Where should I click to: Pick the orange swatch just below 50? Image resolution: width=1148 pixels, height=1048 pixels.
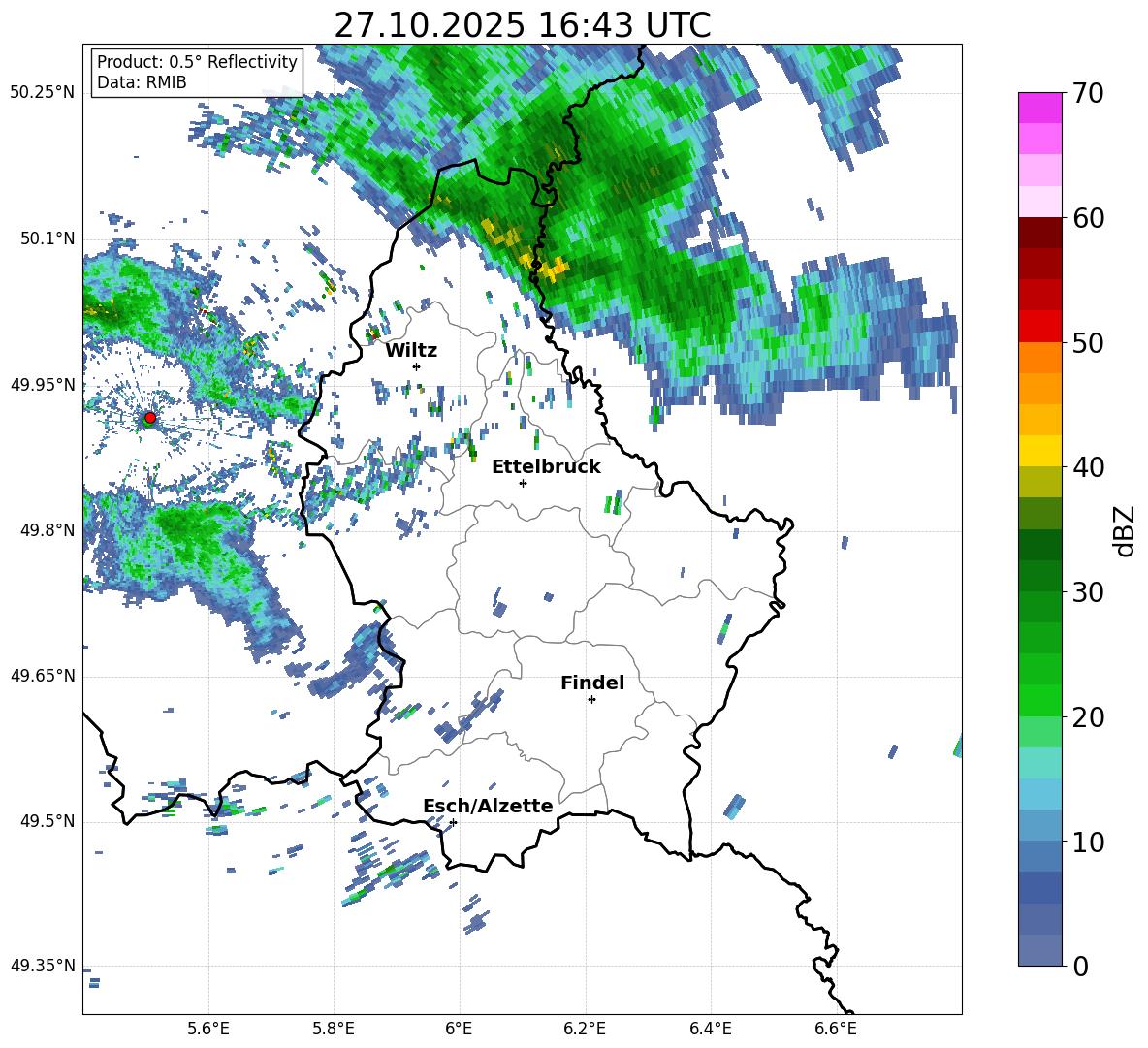tap(1039, 358)
